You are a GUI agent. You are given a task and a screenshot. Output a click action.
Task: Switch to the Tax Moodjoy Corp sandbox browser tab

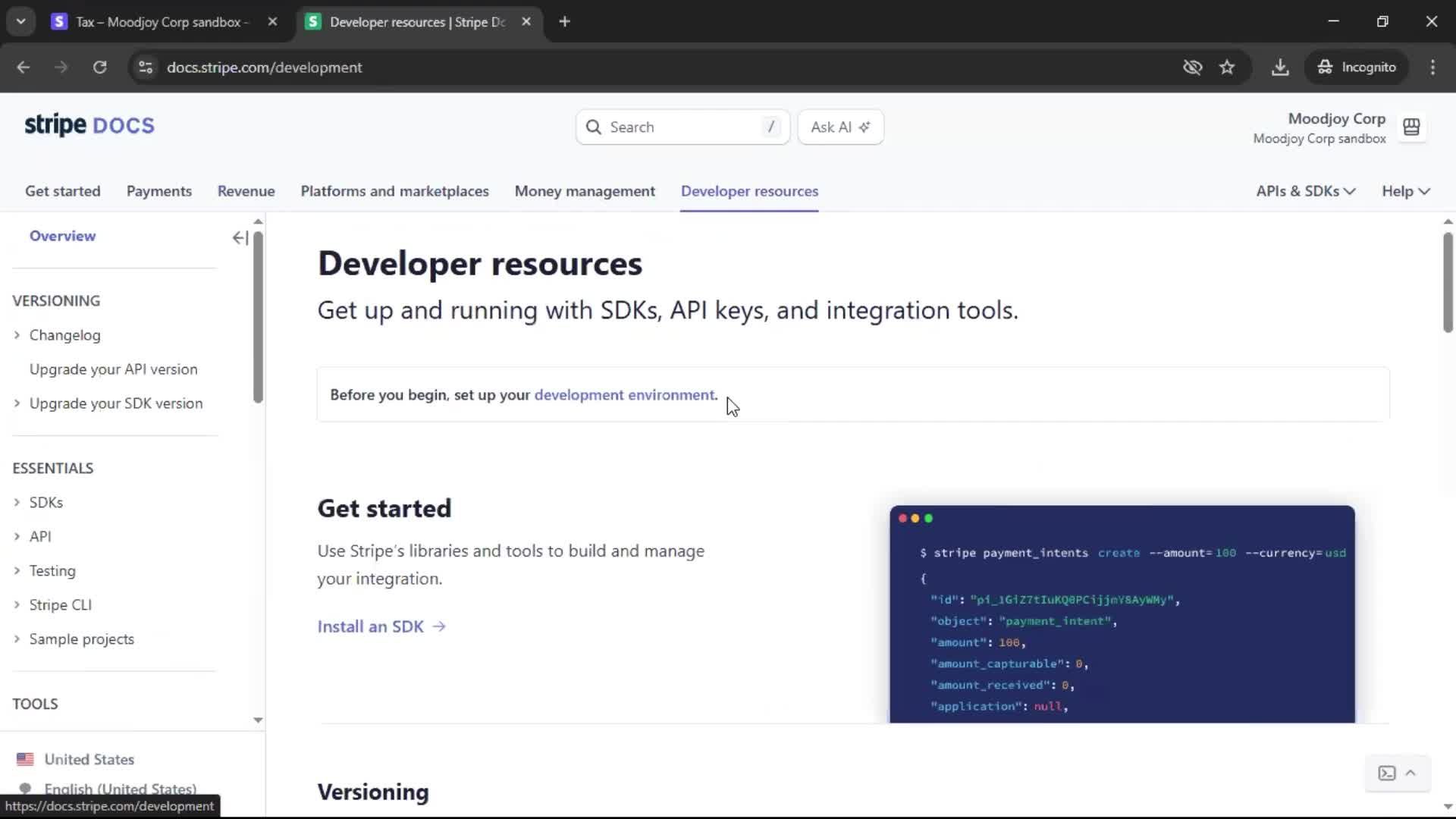click(162, 22)
